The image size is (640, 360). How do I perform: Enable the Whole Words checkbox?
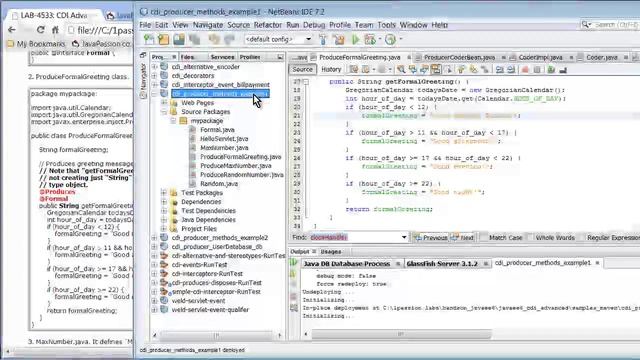pyautogui.click(x=530, y=238)
